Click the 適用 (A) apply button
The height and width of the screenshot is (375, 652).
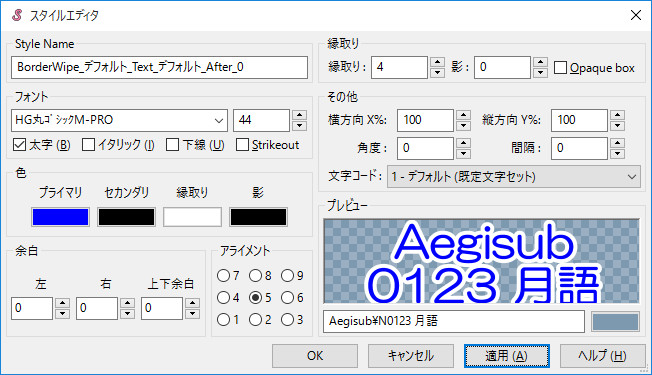point(506,356)
